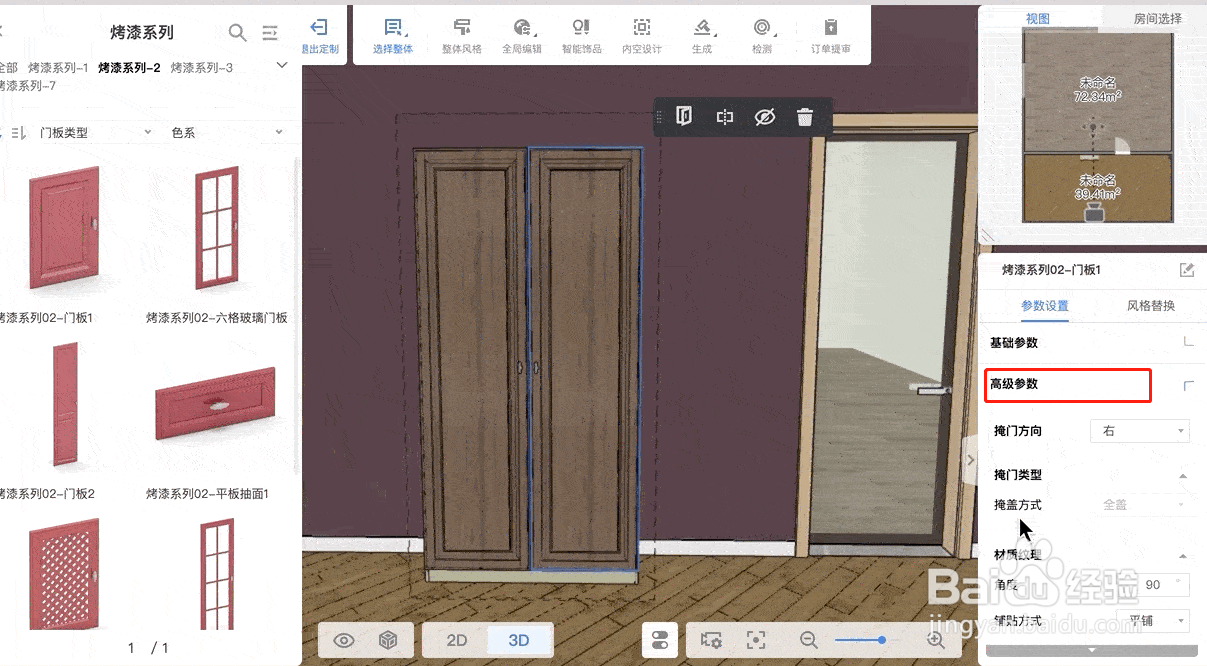Select the 视图 tab in minimap panel
1207x666 pixels.
coord(1038,18)
